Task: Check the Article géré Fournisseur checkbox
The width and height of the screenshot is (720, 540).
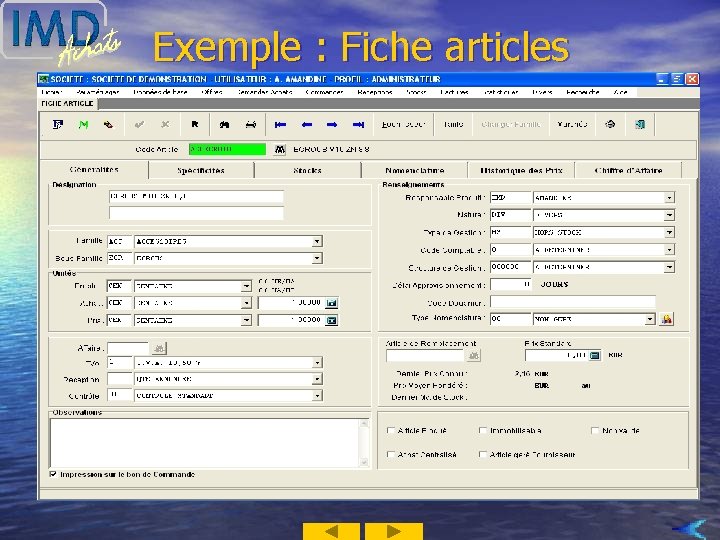Action: click(x=483, y=454)
